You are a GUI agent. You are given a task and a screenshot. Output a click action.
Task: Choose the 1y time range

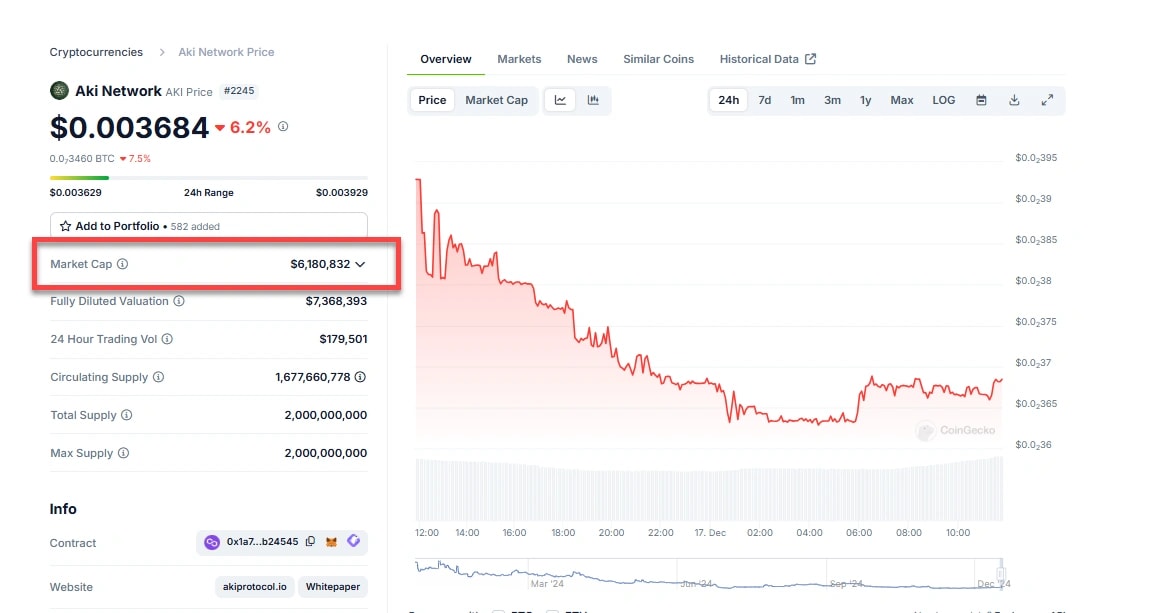[865, 100]
